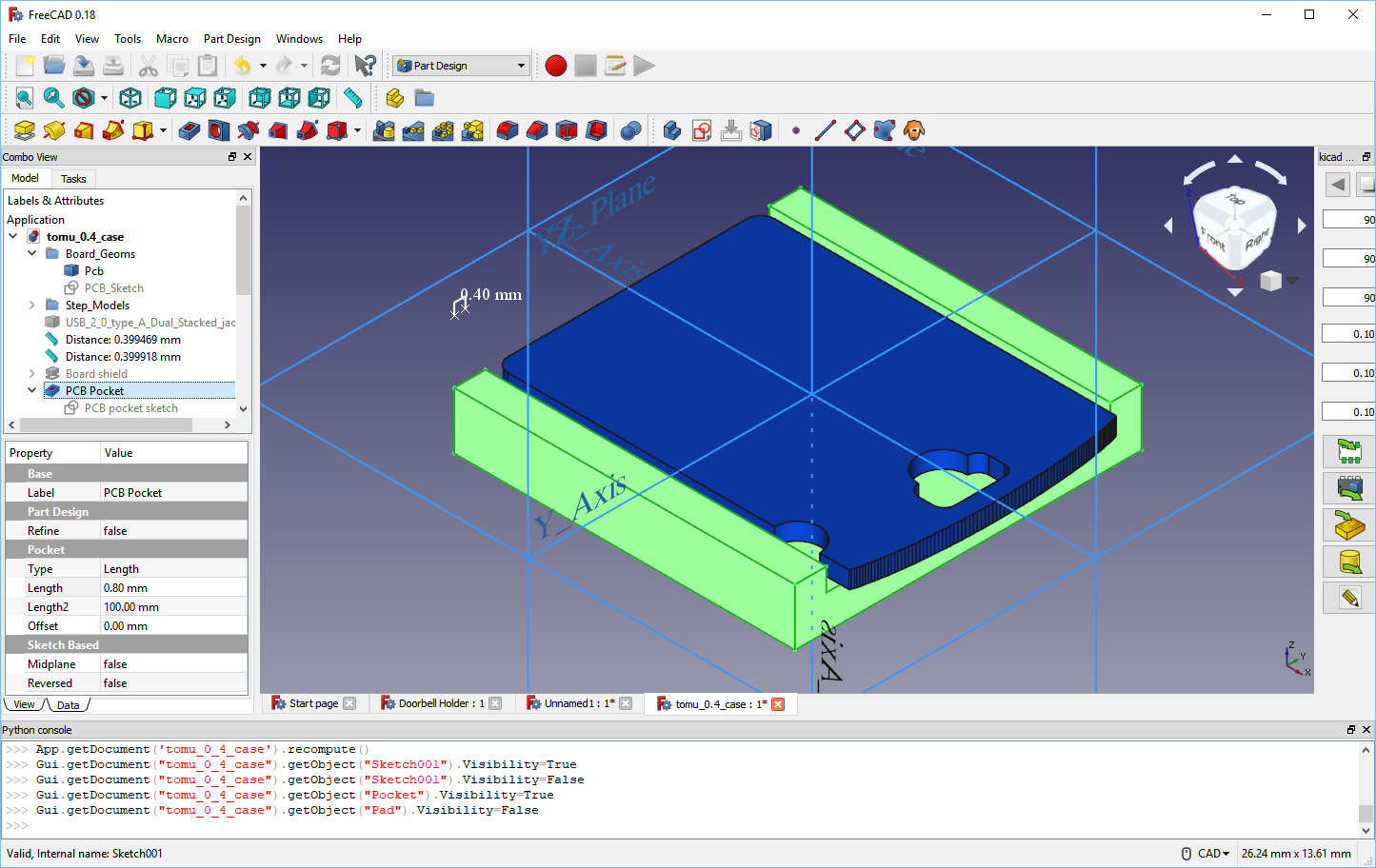Select the PCB_Sketch tree item
1376x868 pixels.
coord(113,288)
